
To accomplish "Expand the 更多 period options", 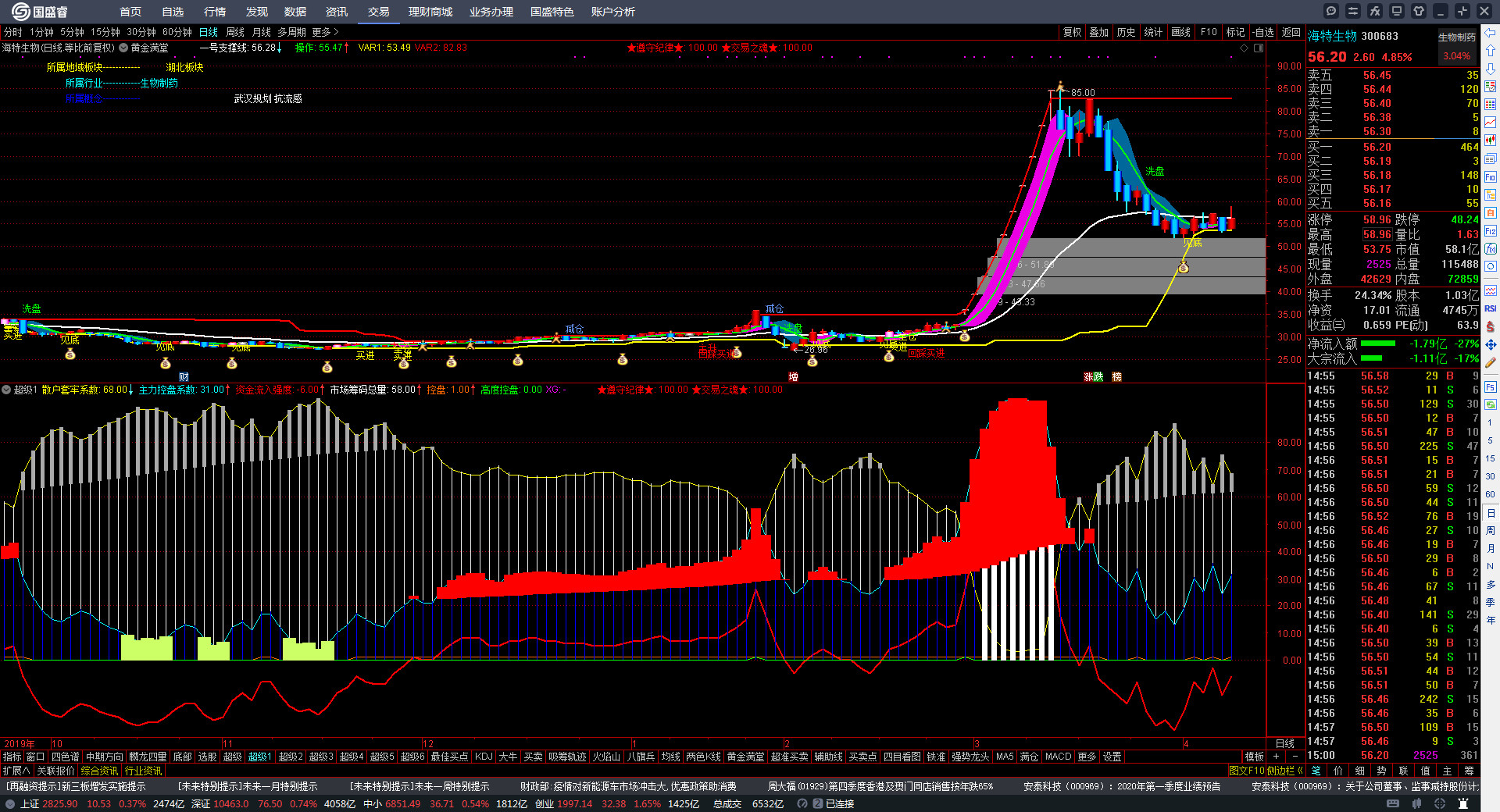I will click(x=325, y=32).
